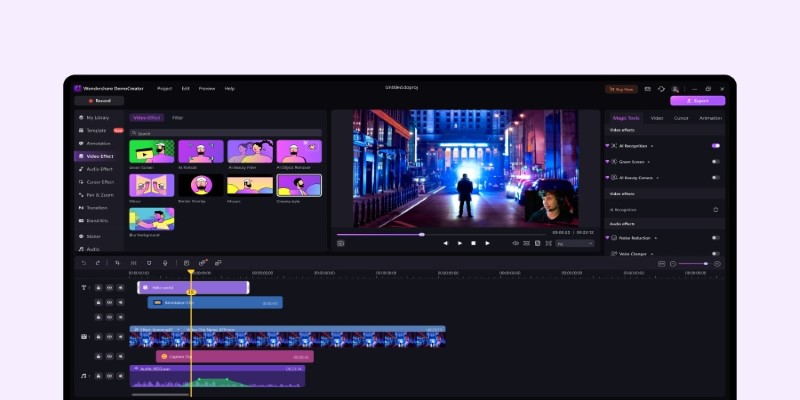Open the preview fit size dropdown
Screen dimensions: 800x400
click(x=575, y=243)
